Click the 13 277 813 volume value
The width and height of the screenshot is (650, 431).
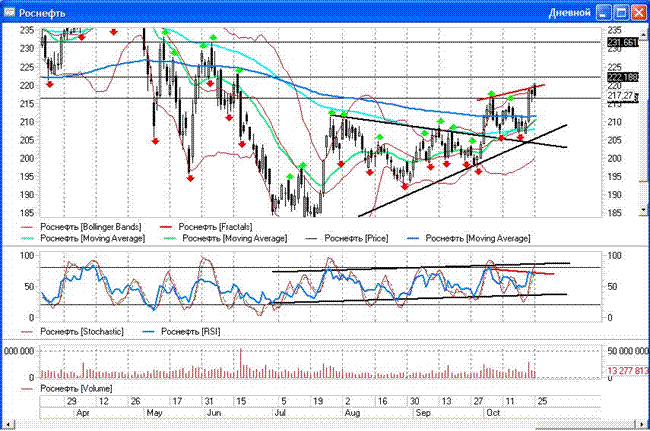[x=628, y=370]
